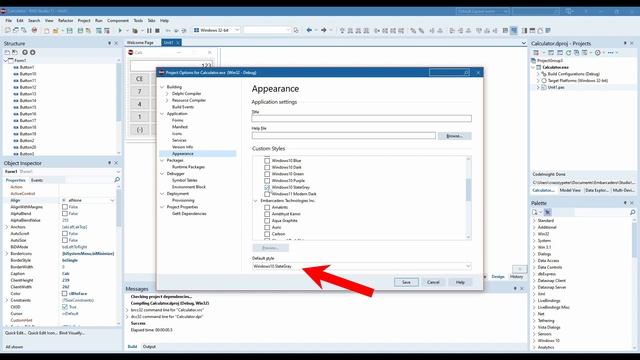
Task: Expand the Delphi Compiler node
Action: point(167,93)
